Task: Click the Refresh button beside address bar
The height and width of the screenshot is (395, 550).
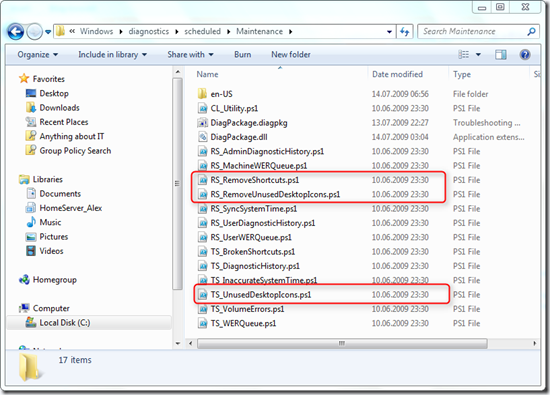Action: pyautogui.click(x=405, y=32)
